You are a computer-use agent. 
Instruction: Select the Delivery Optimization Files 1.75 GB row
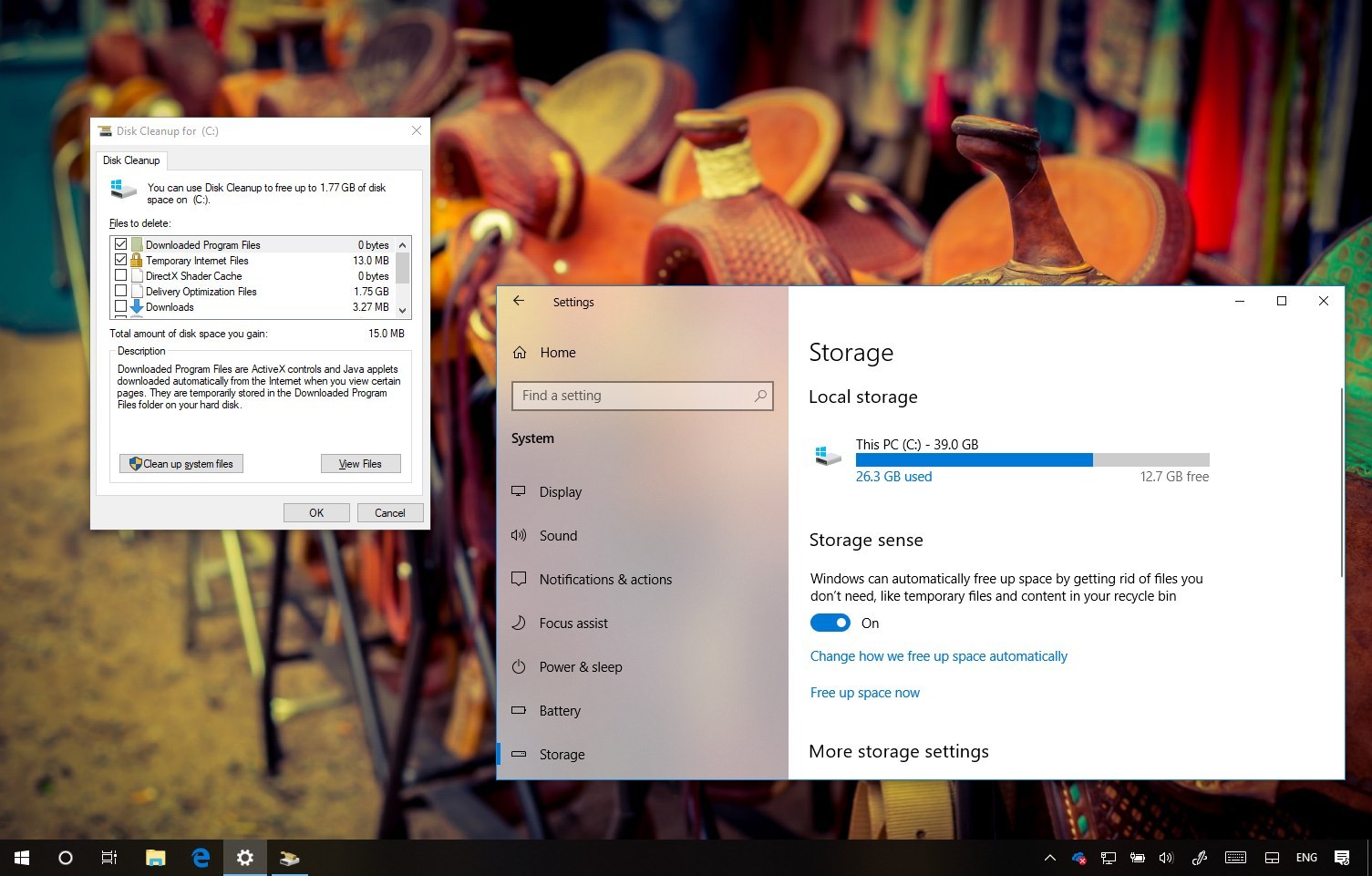pos(253,291)
